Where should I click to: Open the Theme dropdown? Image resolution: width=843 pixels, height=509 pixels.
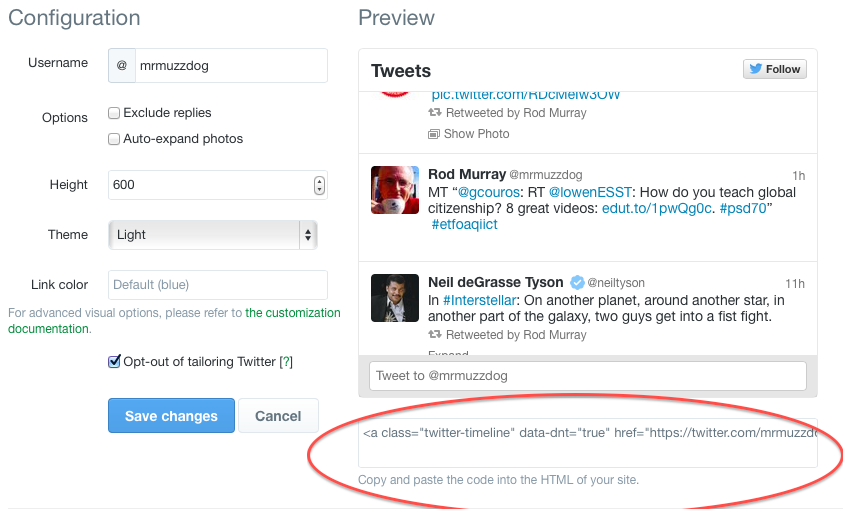(x=212, y=235)
